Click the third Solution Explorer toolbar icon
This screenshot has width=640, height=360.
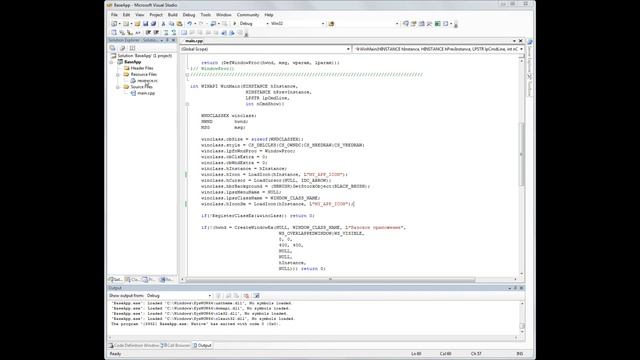132,48
